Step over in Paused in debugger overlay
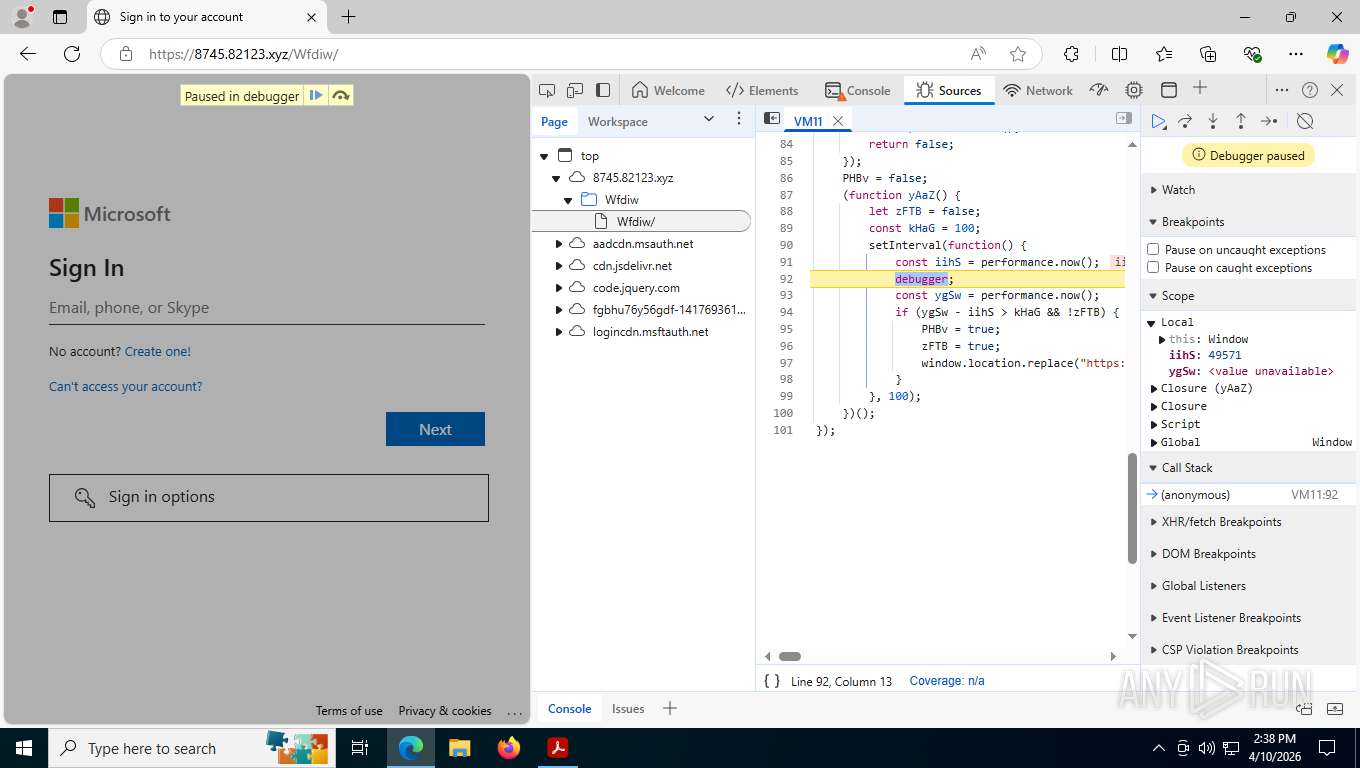This screenshot has height=768, width=1360. (341, 96)
